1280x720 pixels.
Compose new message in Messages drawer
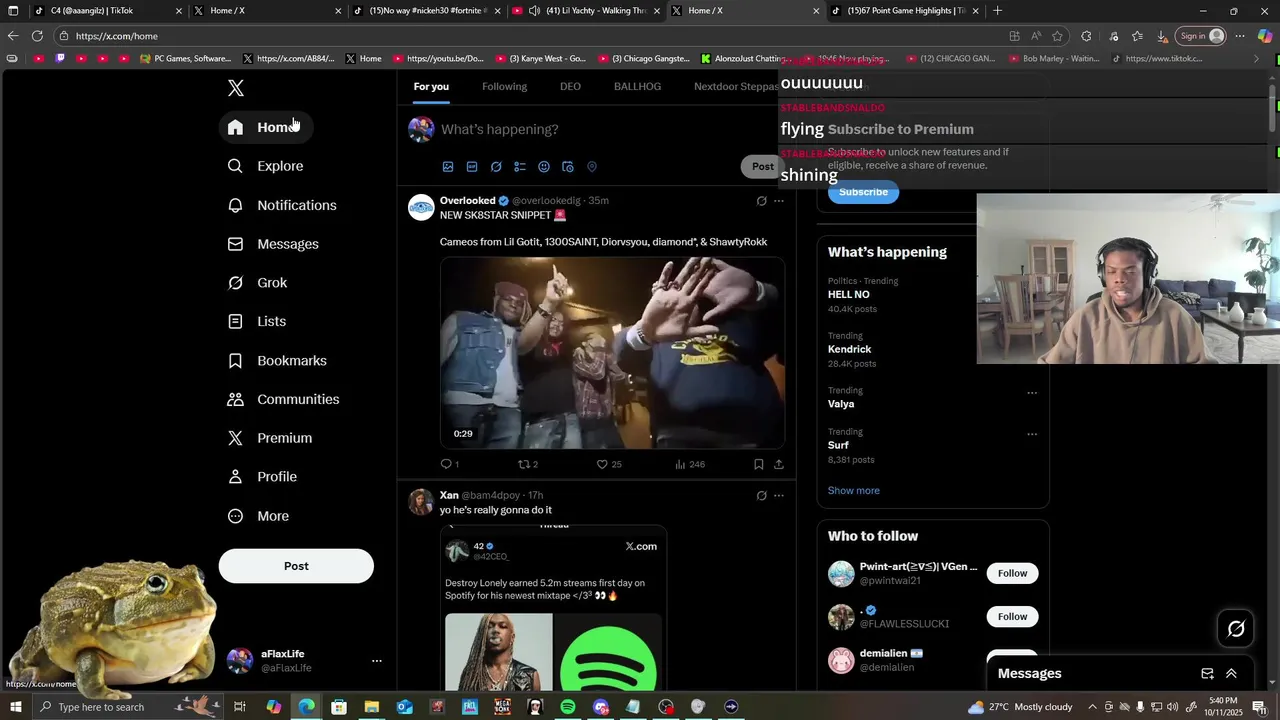tap(1207, 674)
